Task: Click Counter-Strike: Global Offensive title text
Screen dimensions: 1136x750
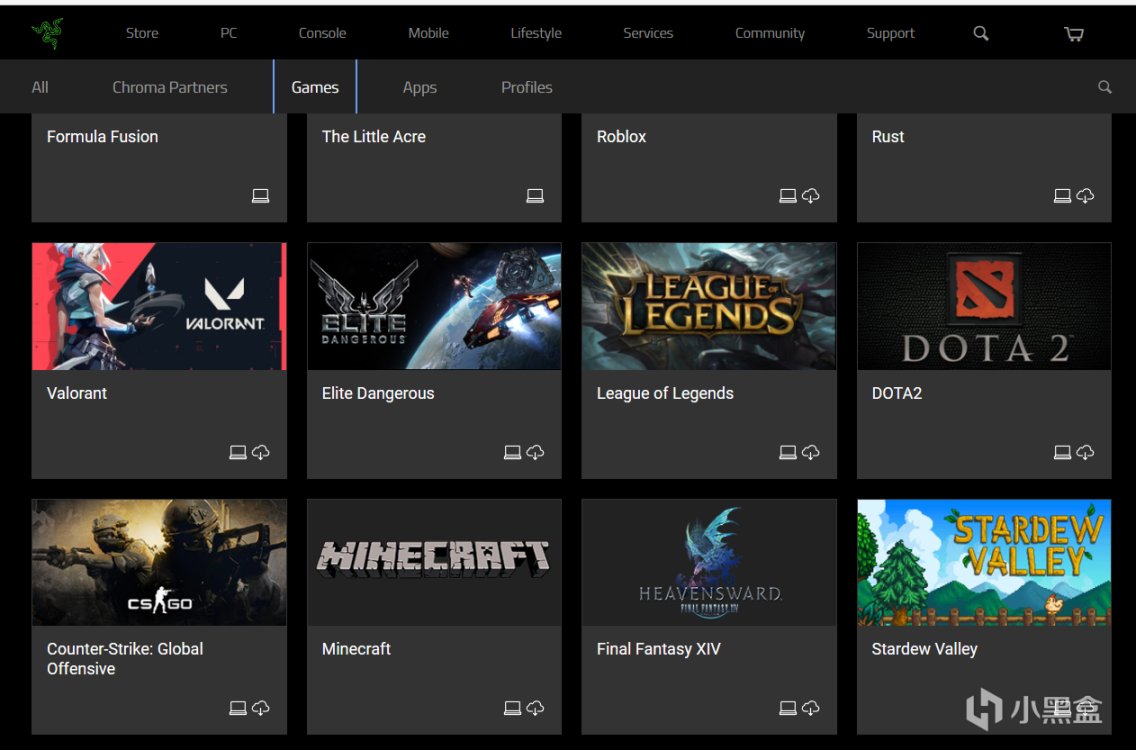Action: click(x=125, y=659)
